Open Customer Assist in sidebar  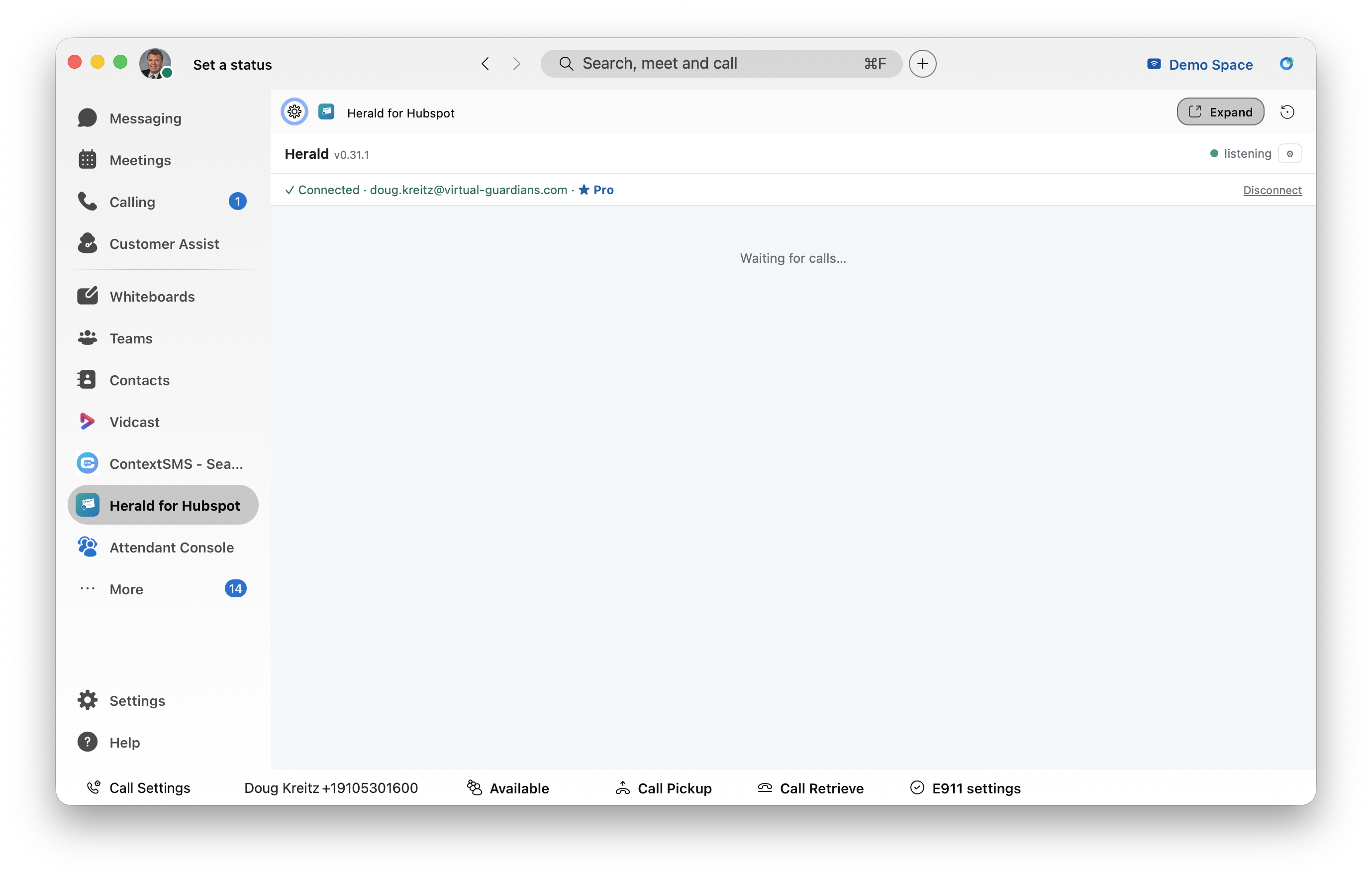click(163, 244)
